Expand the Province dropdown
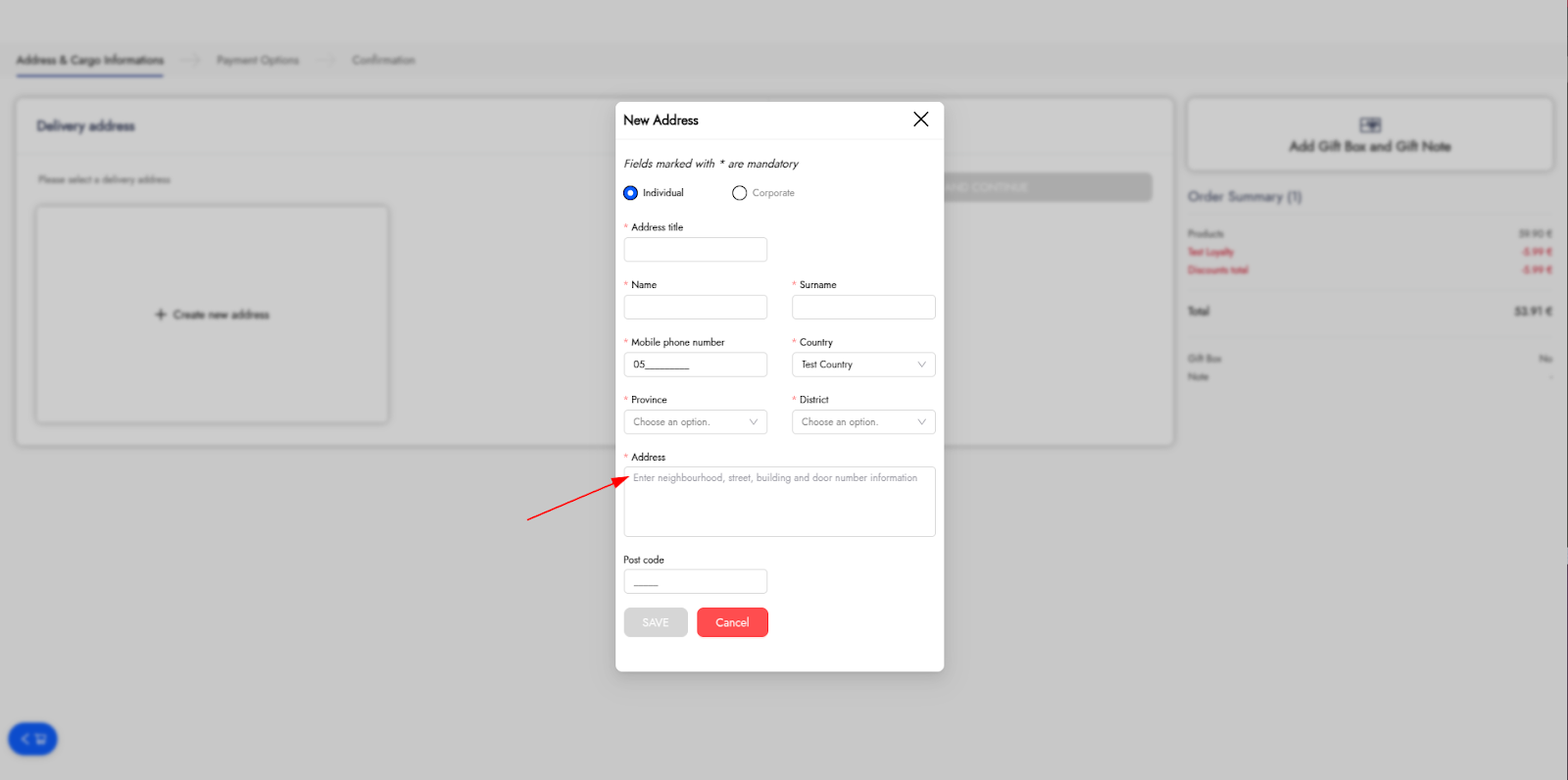This screenshot has width=1568, height=780. click(x=695, y=422)
